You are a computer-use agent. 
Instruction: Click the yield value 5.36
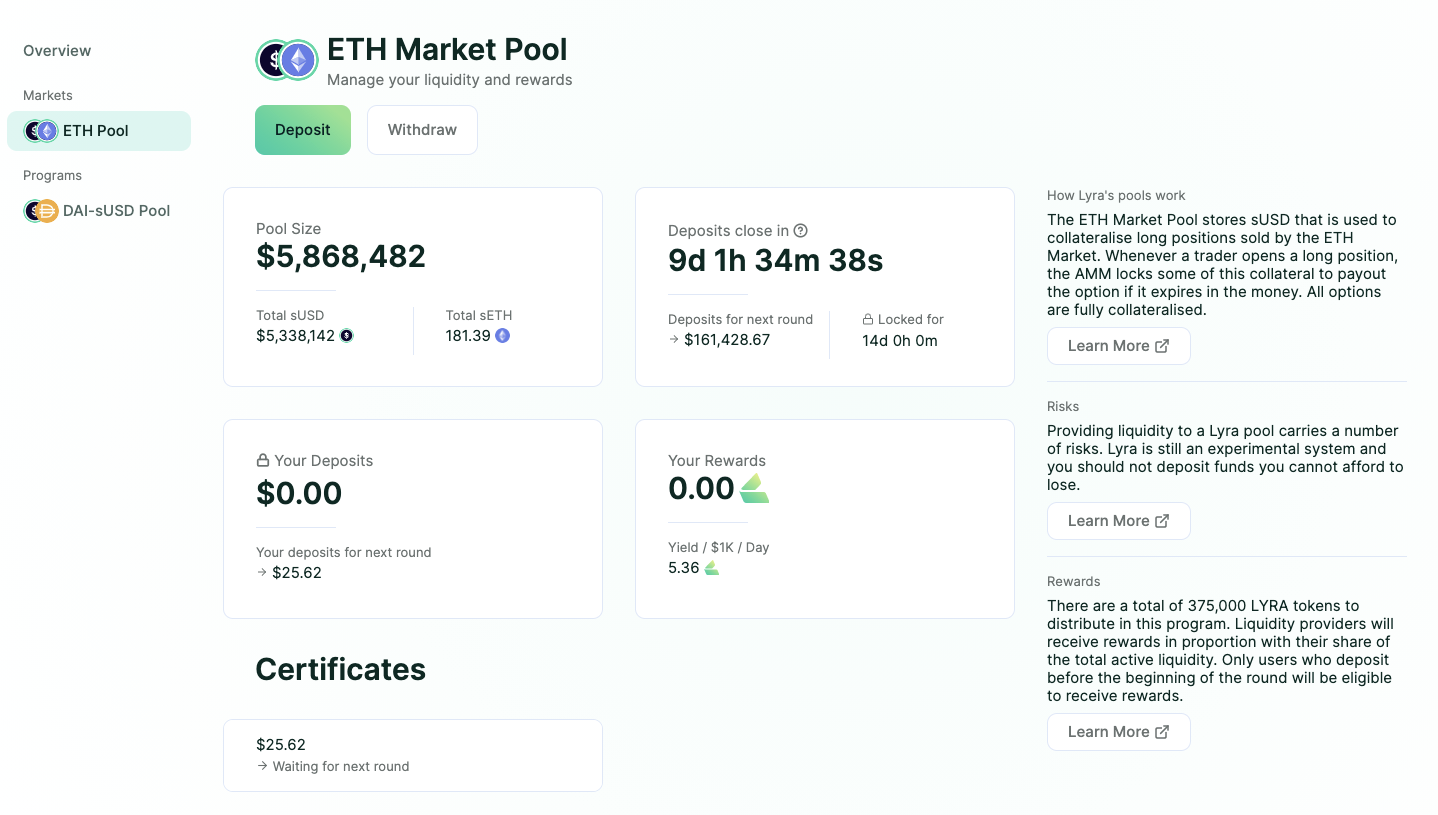tap(684, 568)
